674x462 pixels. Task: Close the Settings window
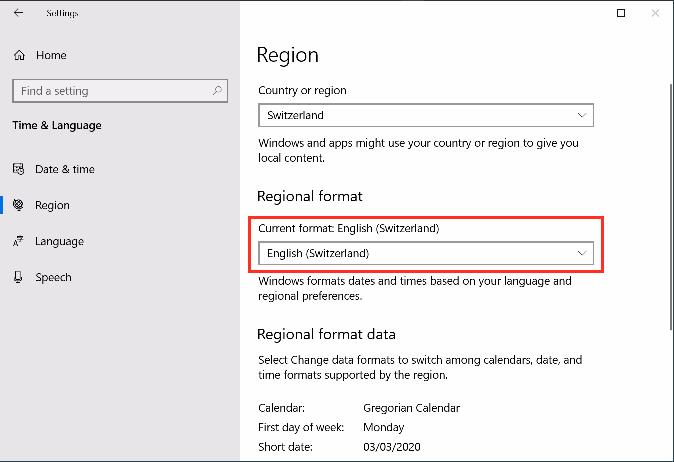pos(657,14)
